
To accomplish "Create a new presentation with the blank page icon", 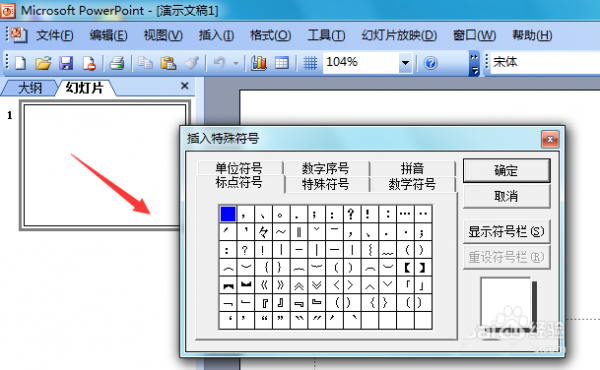I will tap(20, 63).
